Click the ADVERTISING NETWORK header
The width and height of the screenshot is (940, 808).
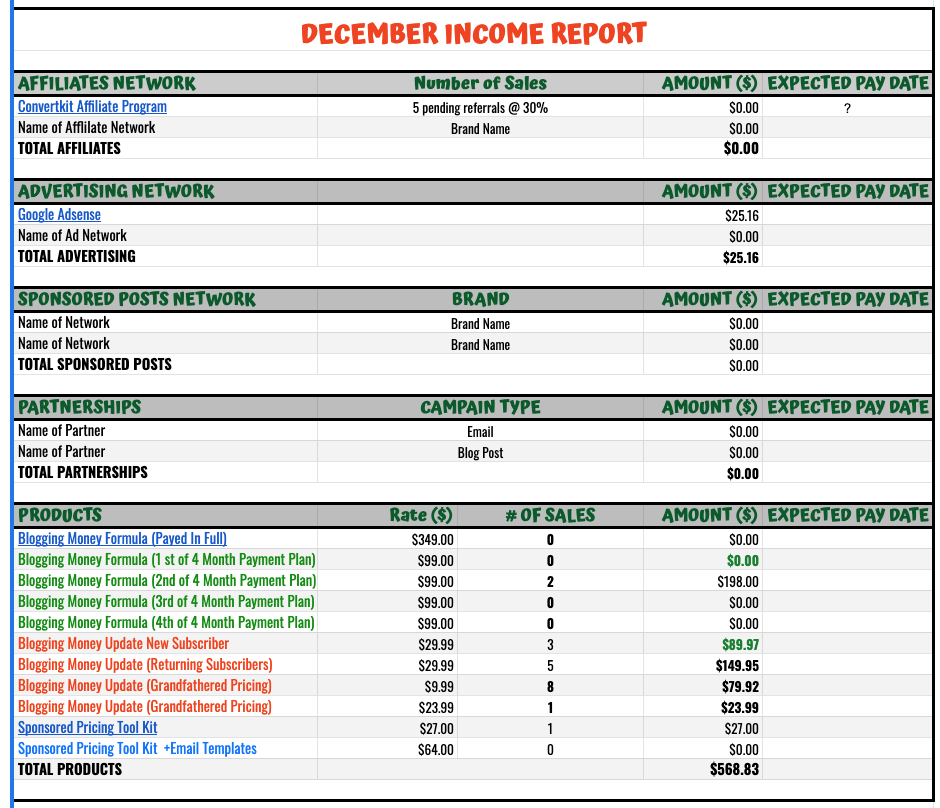116,191
